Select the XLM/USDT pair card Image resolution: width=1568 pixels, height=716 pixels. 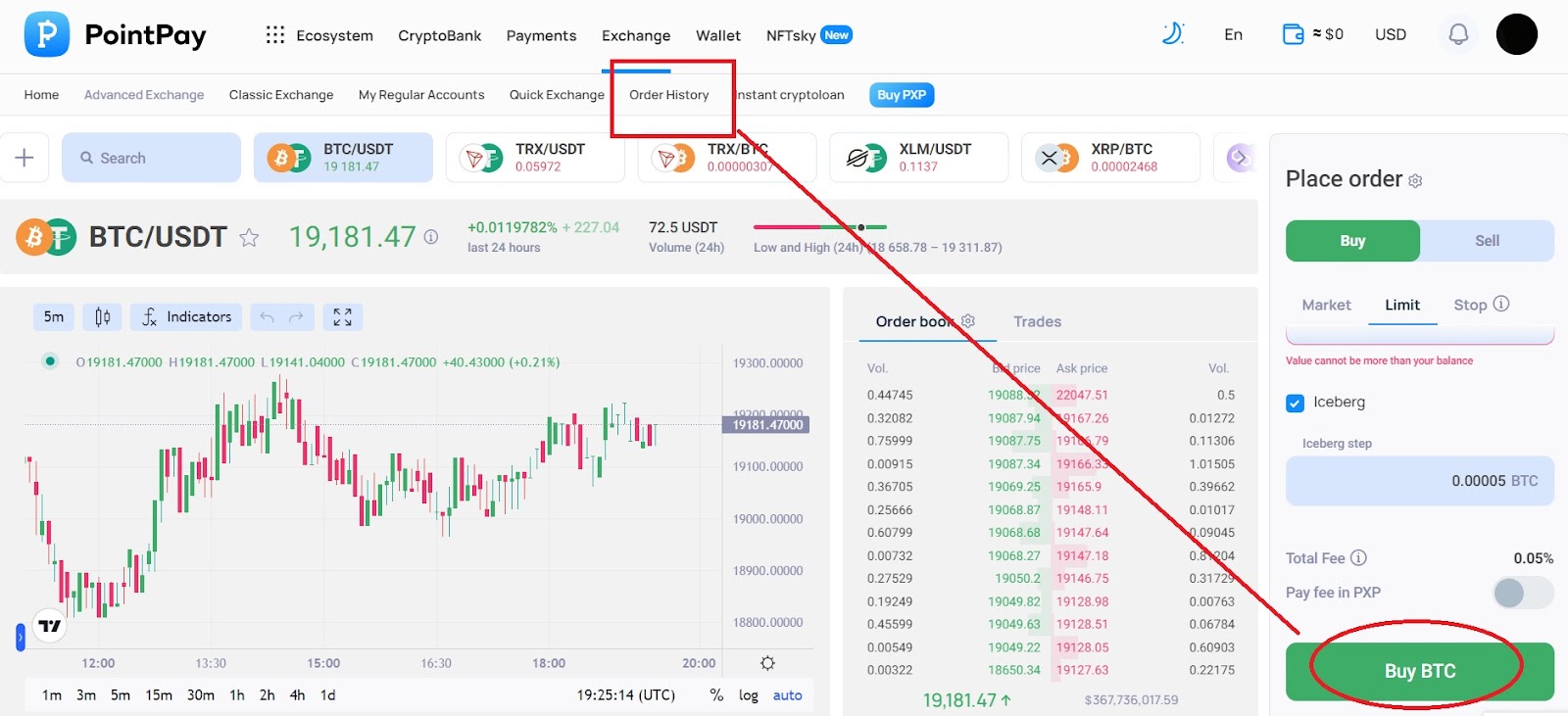[x=919, y=158]
